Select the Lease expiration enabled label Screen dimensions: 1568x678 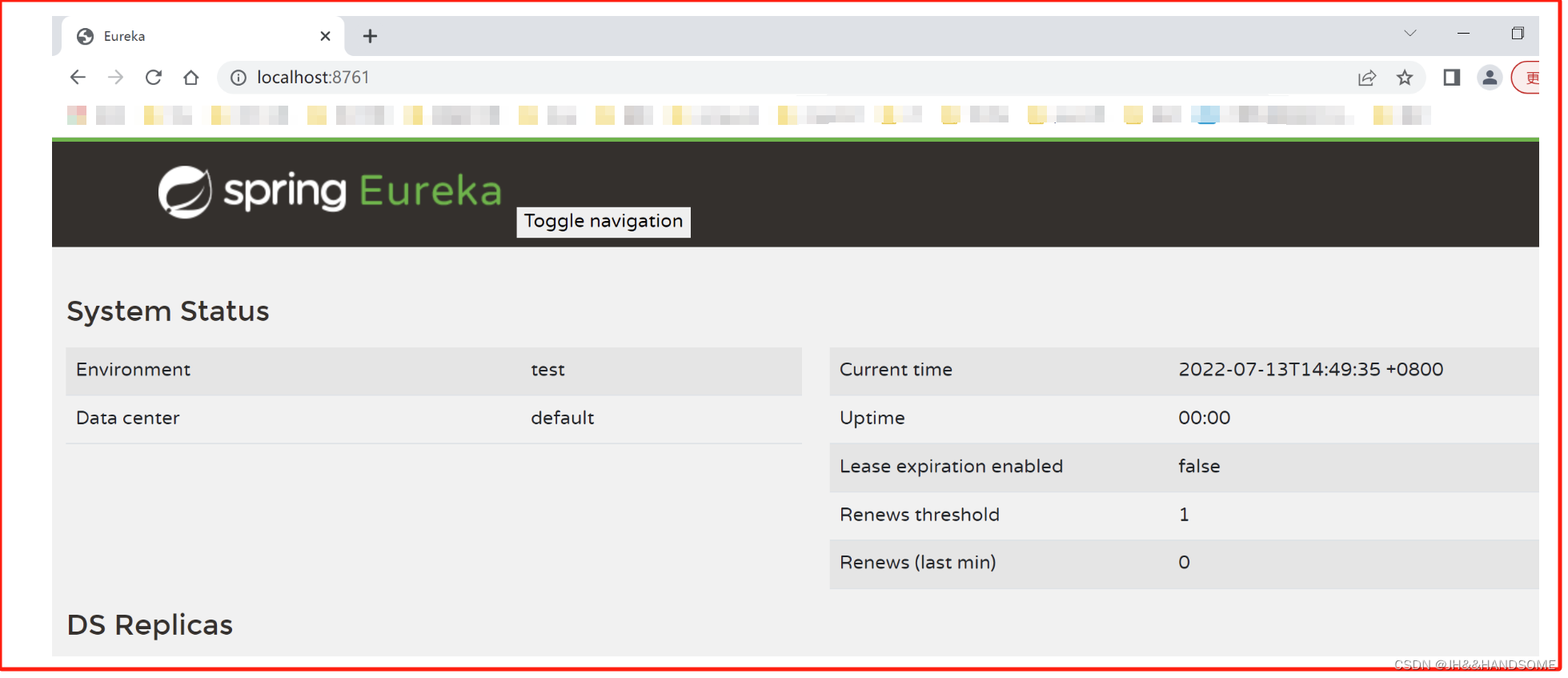[951, 467]
